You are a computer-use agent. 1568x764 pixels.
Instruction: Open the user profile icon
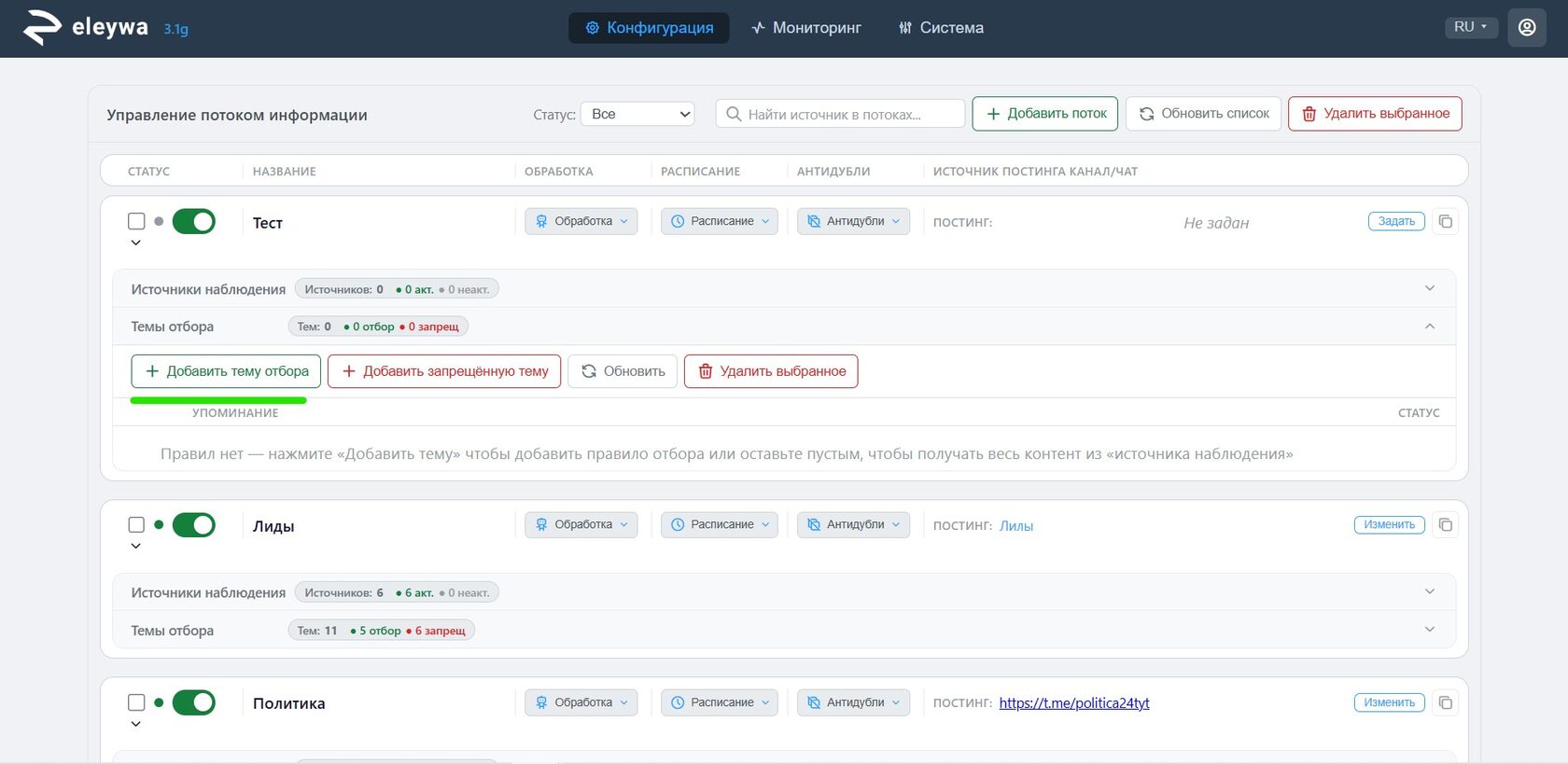pos(1527,27)
